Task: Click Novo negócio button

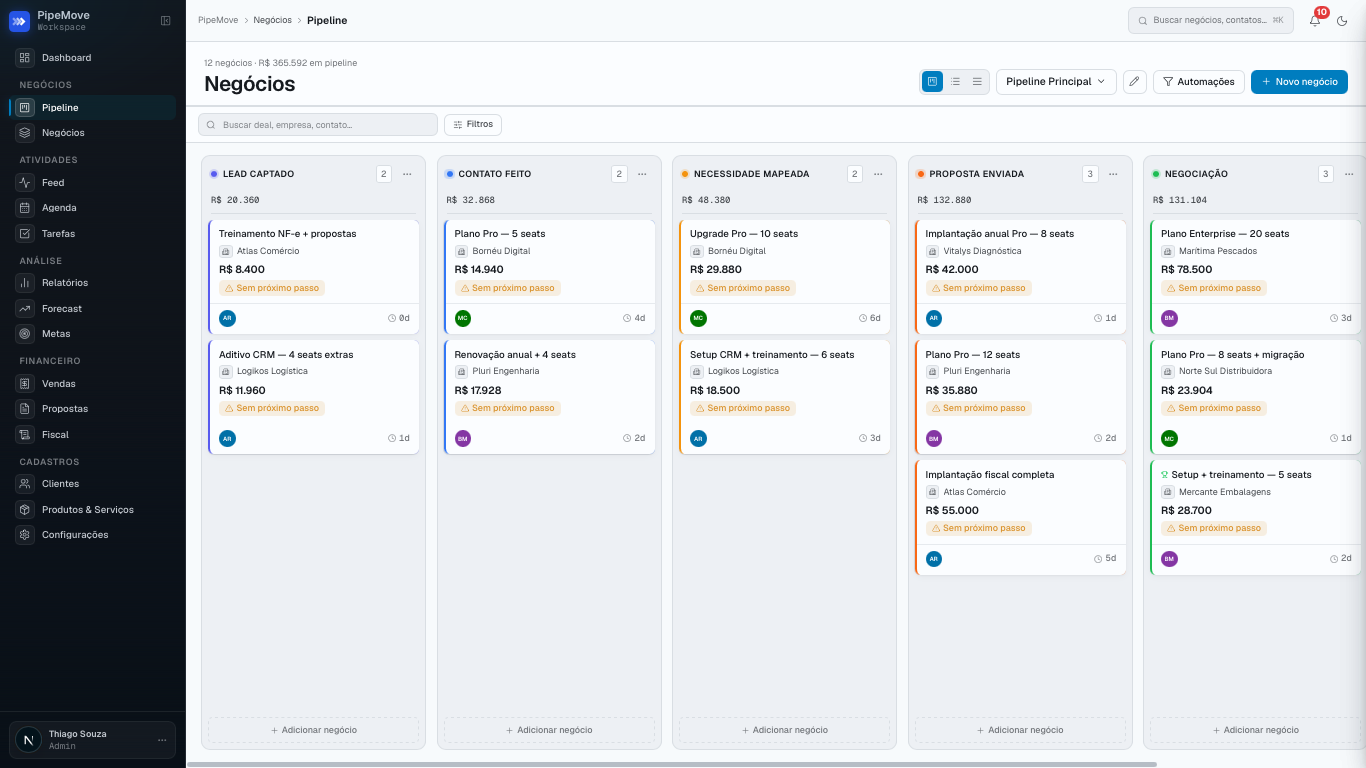Action: tap(1299, 82)
